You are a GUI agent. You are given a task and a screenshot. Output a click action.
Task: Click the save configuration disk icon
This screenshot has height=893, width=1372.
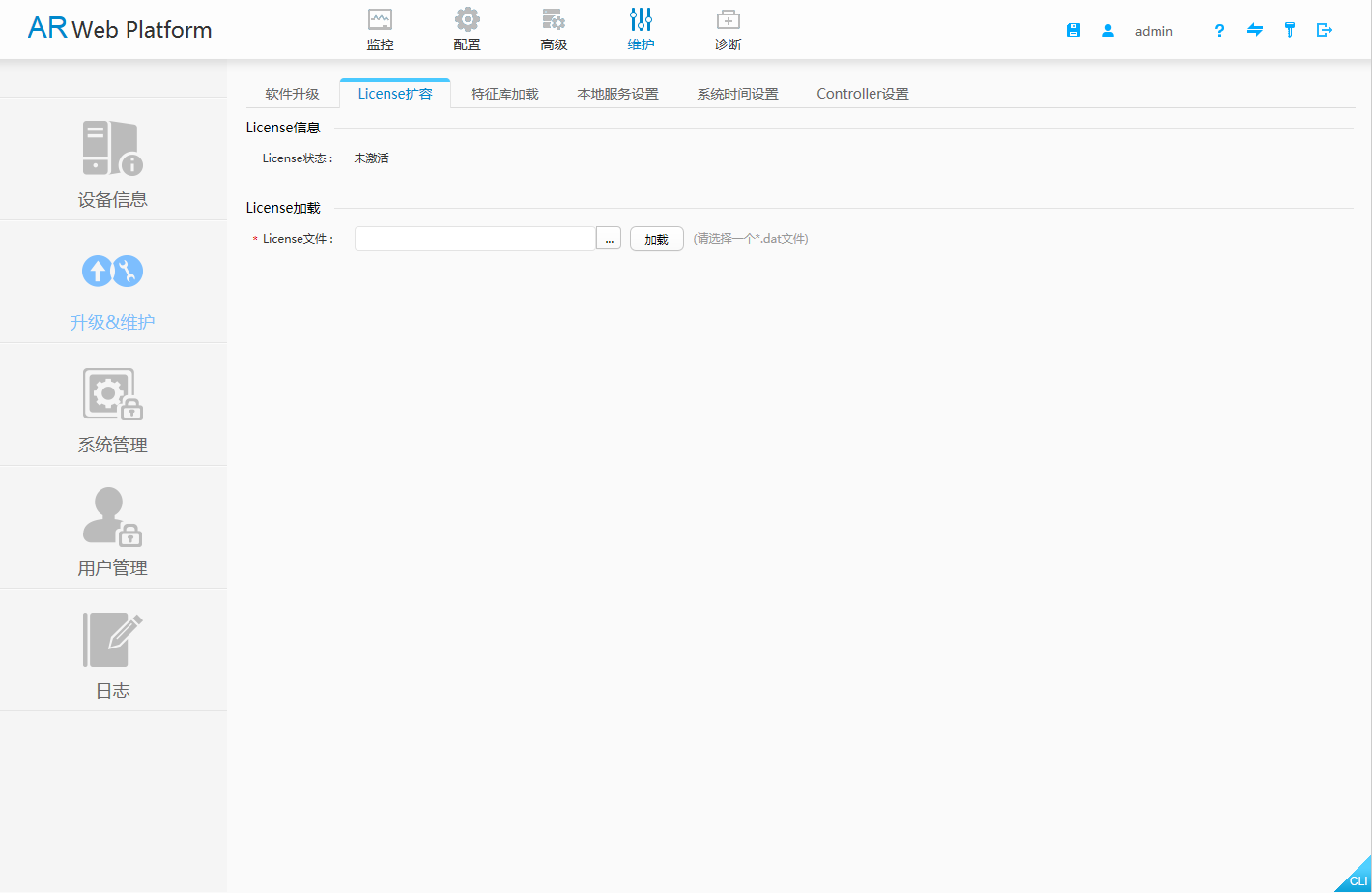[1072, 30]
